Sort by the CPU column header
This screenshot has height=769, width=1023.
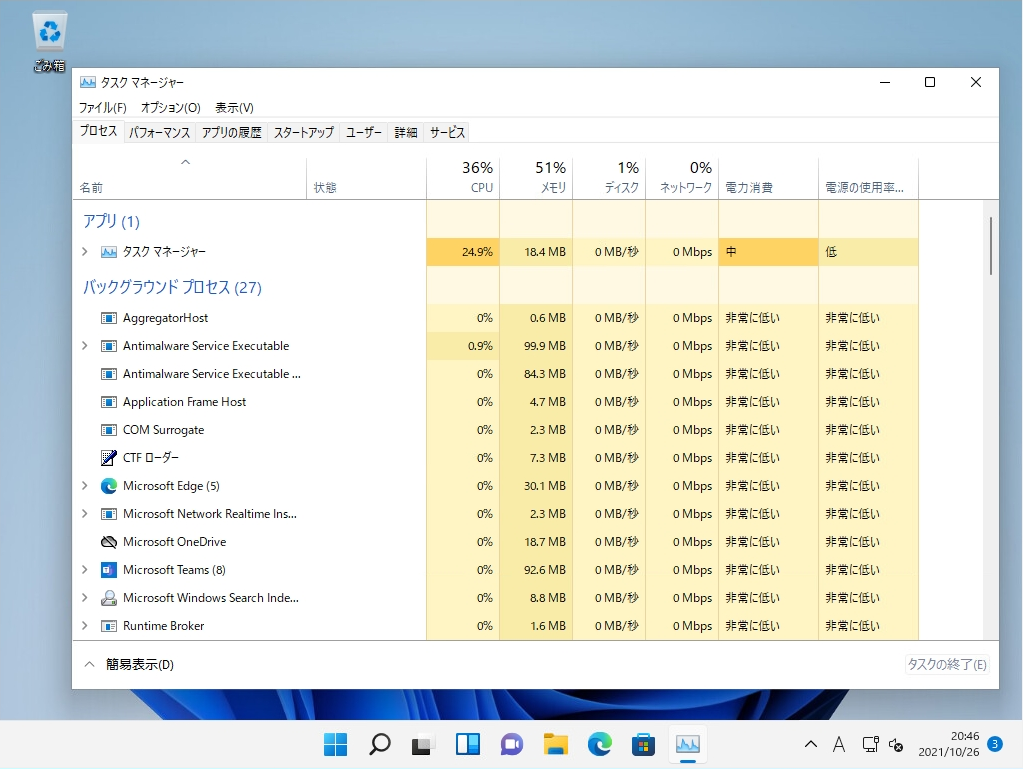[x=463, y=178]
